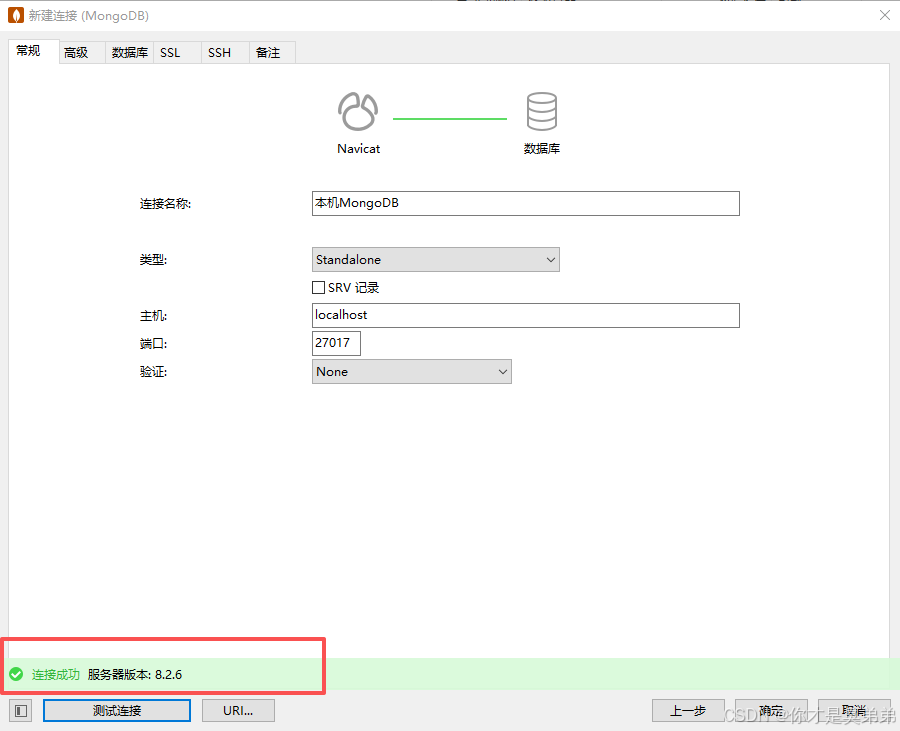Click the URI... button

click(238, 710)
